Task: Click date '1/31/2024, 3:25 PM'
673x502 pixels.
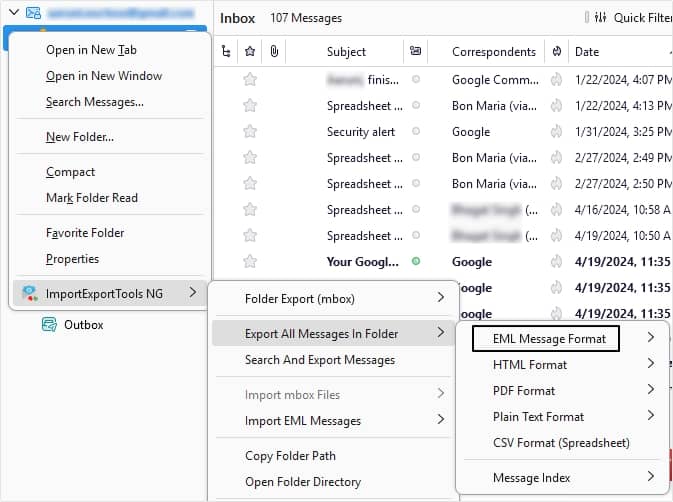Action: point(623,132)
